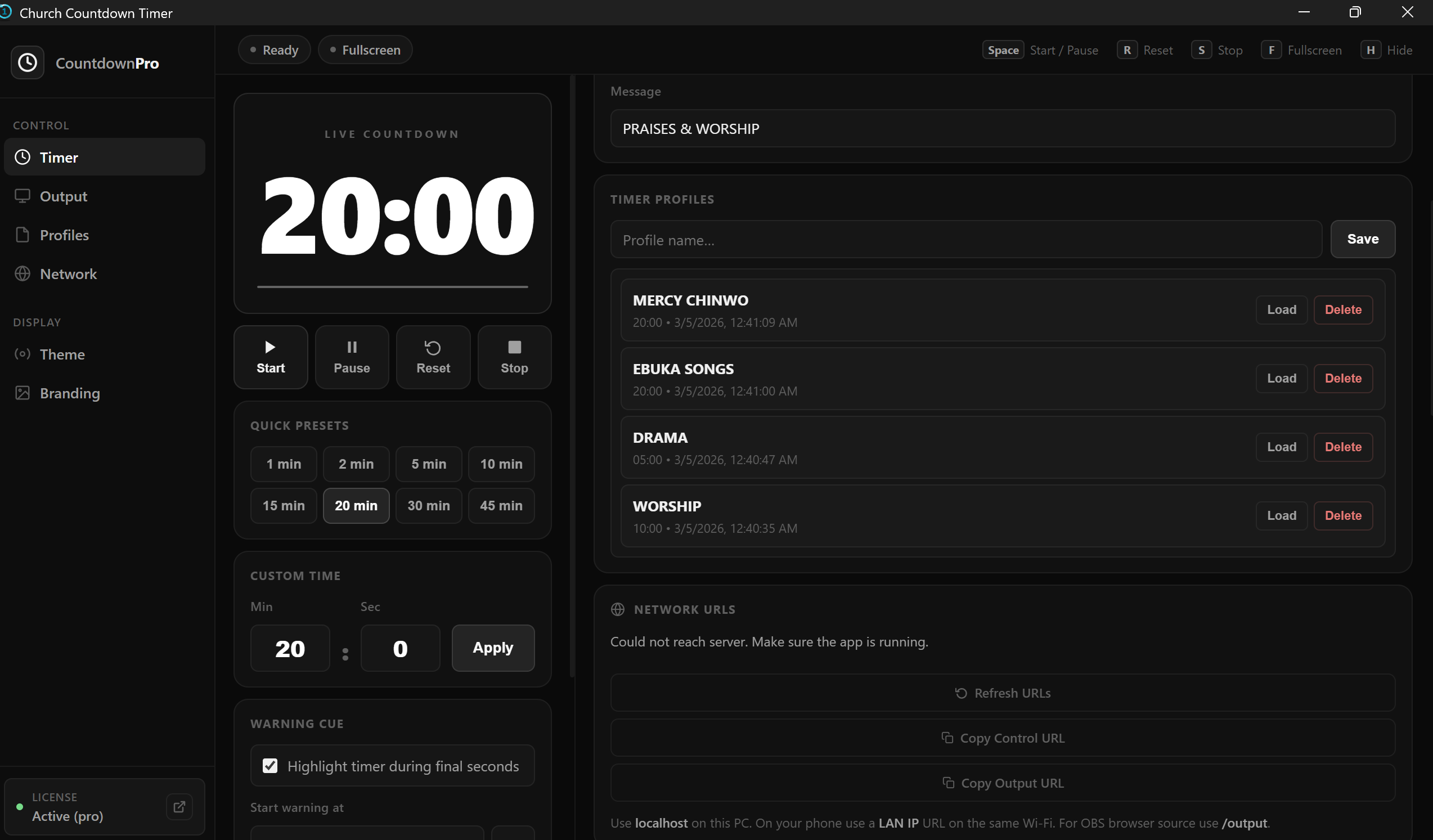Apply the custom time of 20 minutes
Viewport: 1433px width, 840px height.
click(492, 648)
